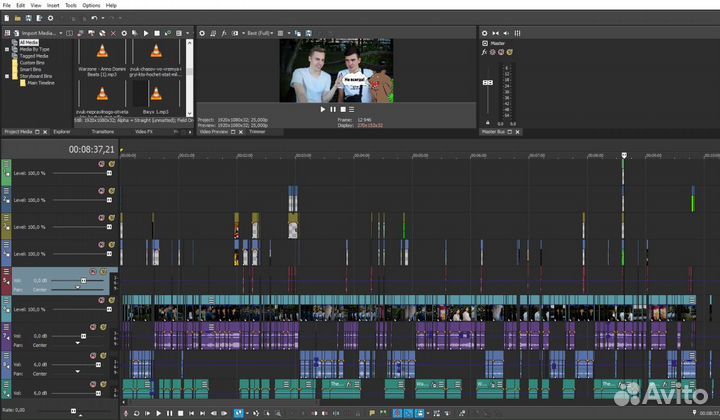Click the record button on timeline transport bar
Image resolution: width=720 pixels, height=420 pixels.
click(x=126, y=413)
